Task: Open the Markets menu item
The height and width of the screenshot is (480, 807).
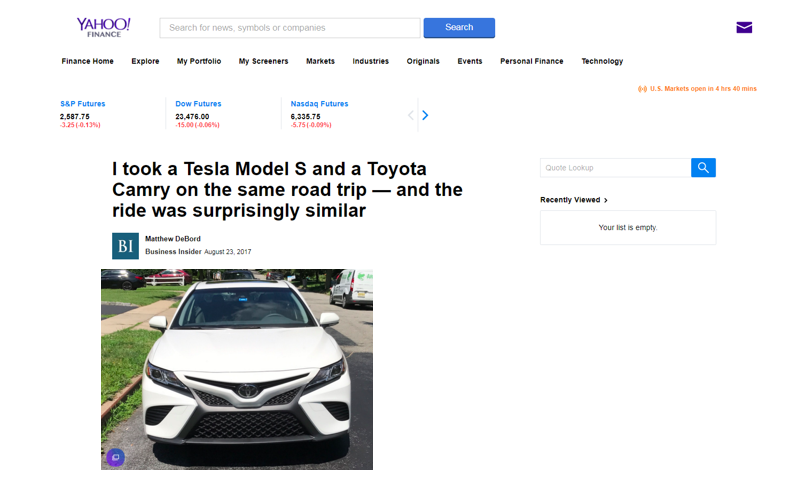Action: tap(320, 61)
